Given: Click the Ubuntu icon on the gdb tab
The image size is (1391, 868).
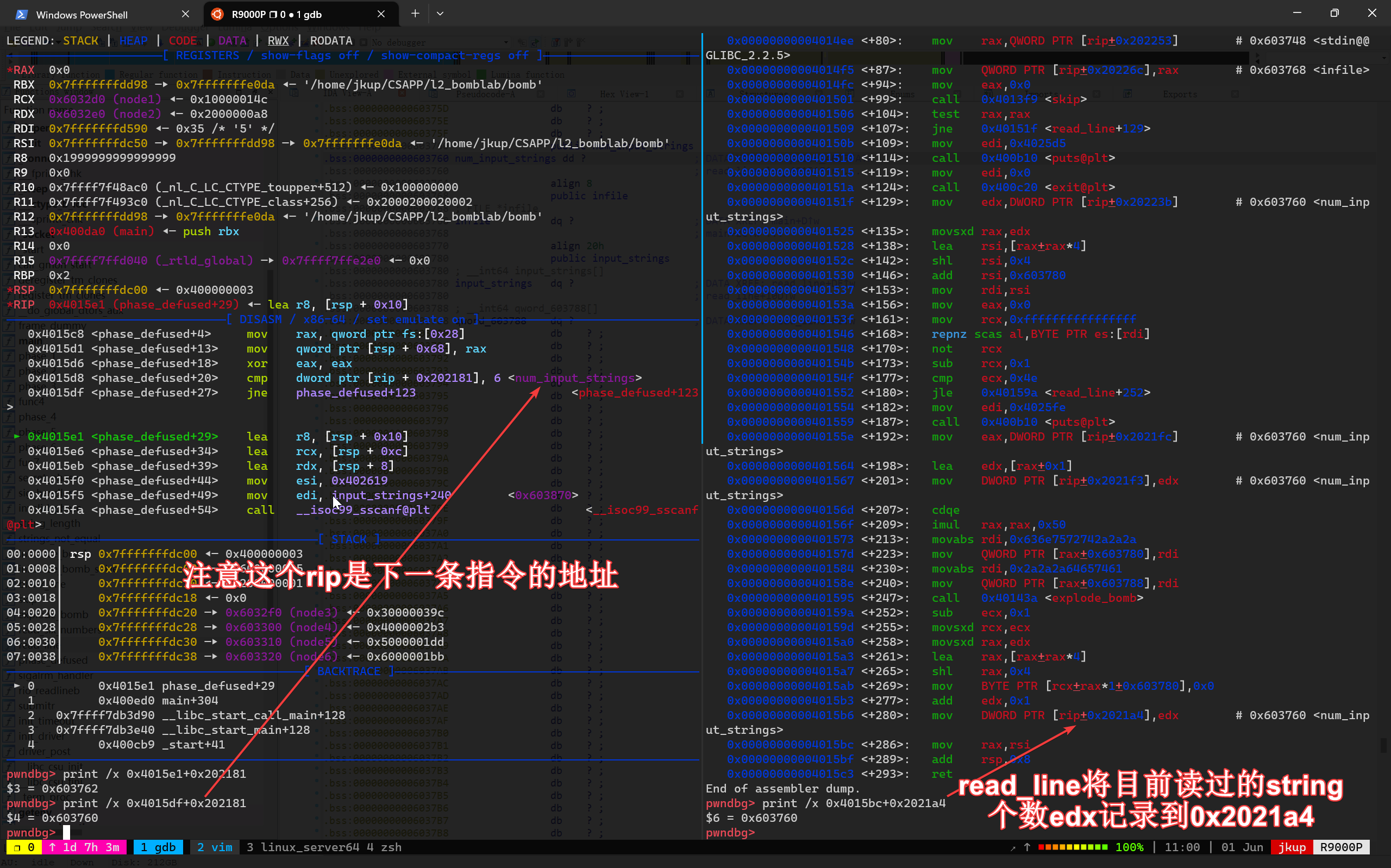Looking at the screenshot, I should pyautogui.click(x=217, y=14).
